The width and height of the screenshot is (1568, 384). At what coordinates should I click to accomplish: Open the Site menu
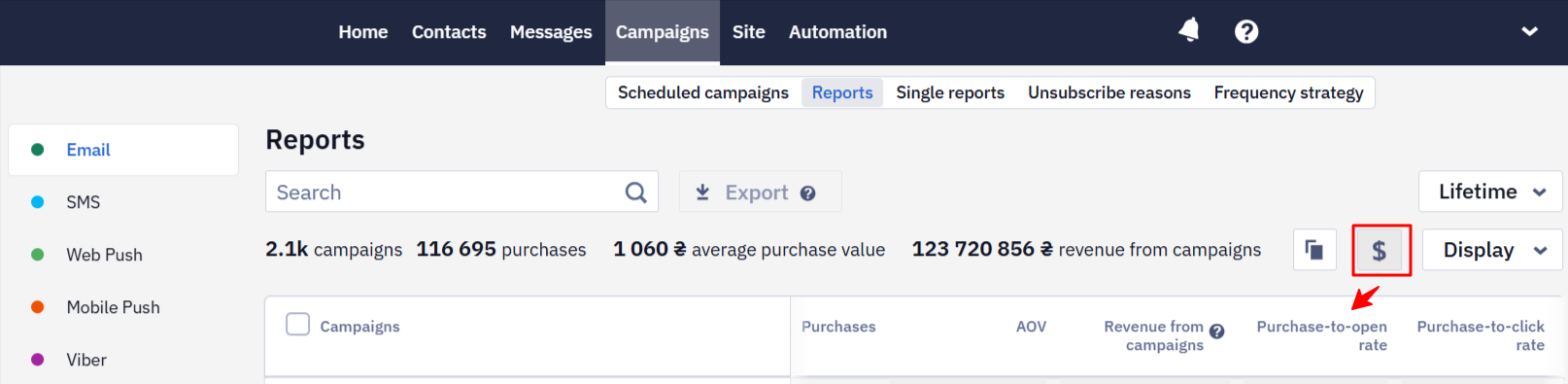(x=749, y=32)
